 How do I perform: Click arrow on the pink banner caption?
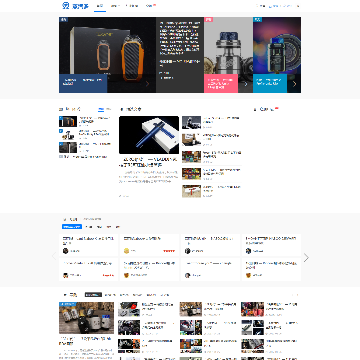point(246,84)
